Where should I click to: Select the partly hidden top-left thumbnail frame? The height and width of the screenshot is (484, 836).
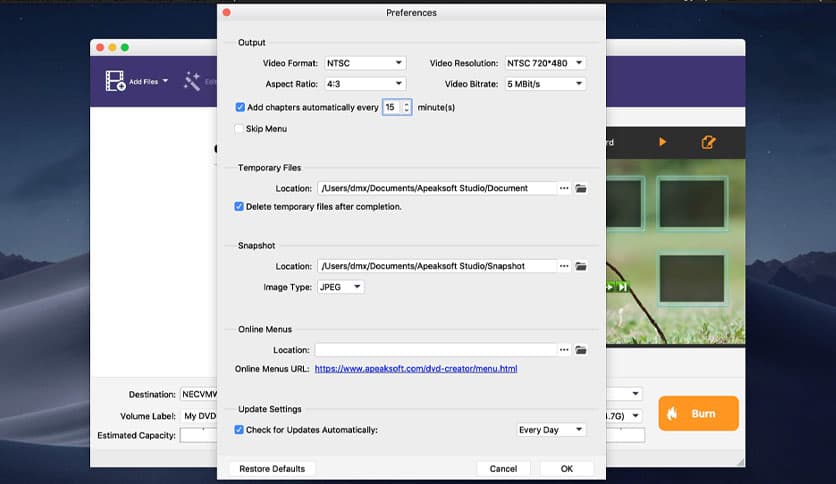[x=625, y=203]
